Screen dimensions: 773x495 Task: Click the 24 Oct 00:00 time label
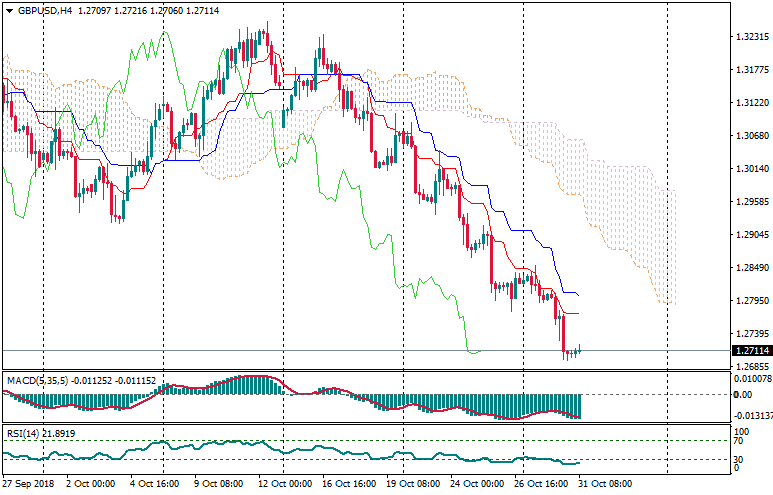pyautogui.click(x=478, y=483)
